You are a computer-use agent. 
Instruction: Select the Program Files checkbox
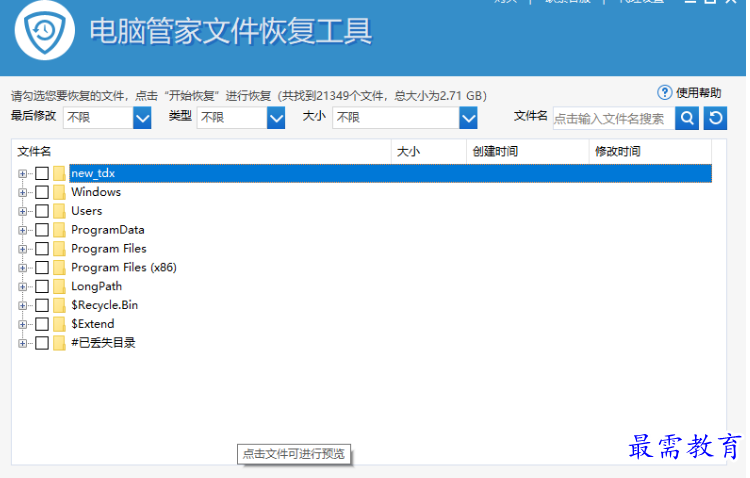pos(42,249)
